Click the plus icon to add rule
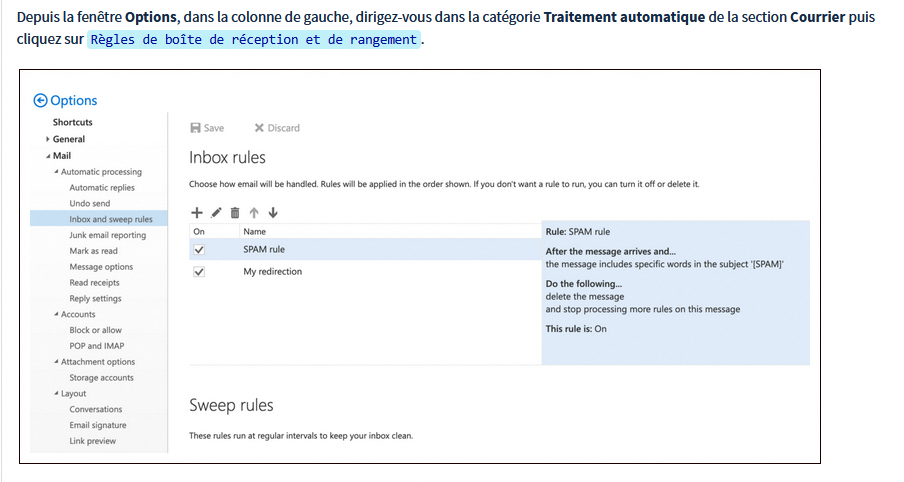The height and width of the screenshot is (482, 904). point(197,212)
